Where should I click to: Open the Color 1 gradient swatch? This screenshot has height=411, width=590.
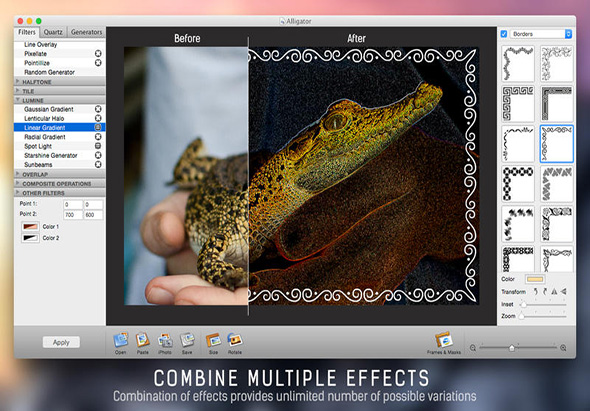tap(30, 227)
